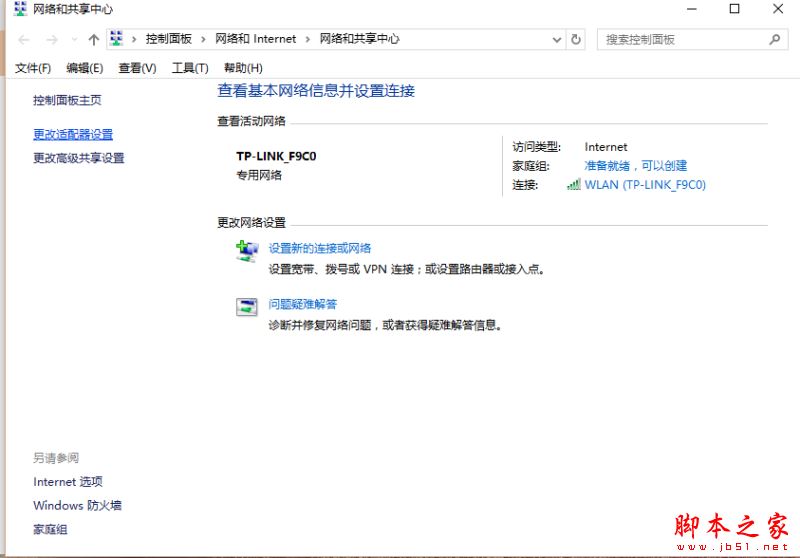
Task: Go forward using the forward arrow
Action: 52,39
